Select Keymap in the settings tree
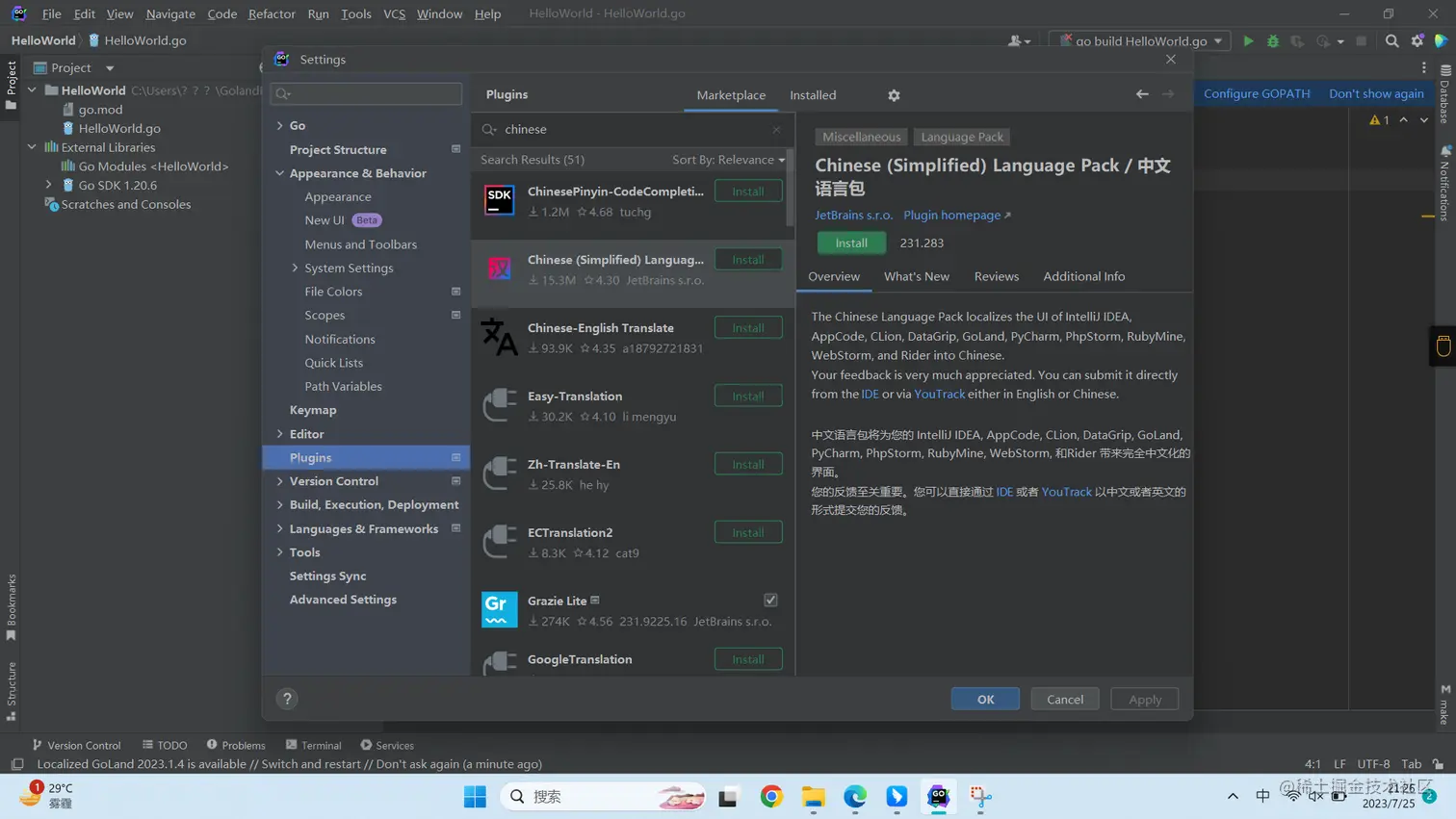The width and height of the screenshot is (1456, 819). point(313,410)
